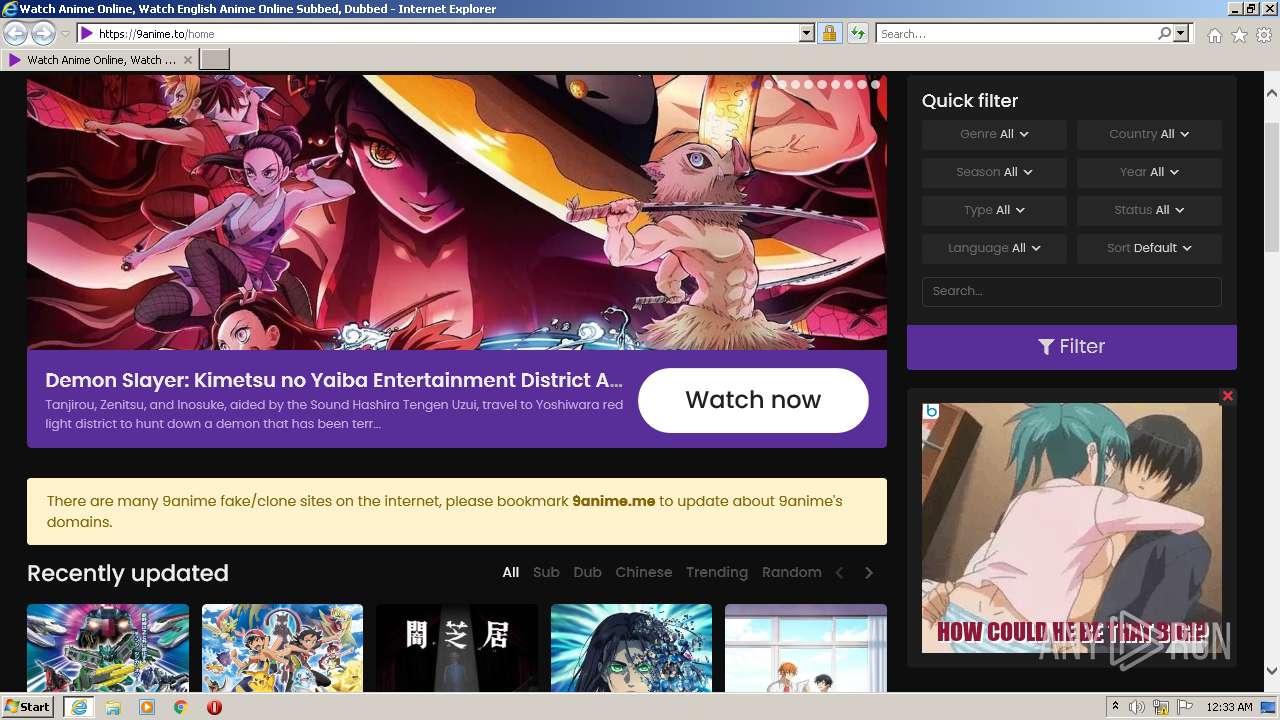Viewport: 1280px width, 720px height.
Task: Click the Action Center flag icon
Action: click(1185, 707)
